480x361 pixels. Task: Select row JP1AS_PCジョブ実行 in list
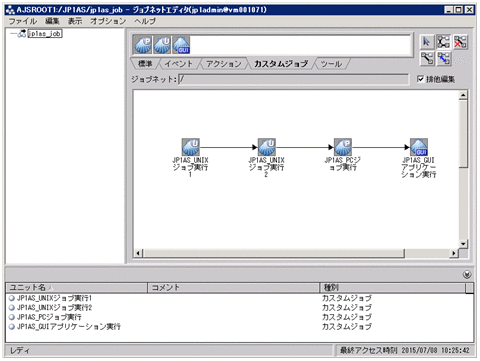[239, 317]
